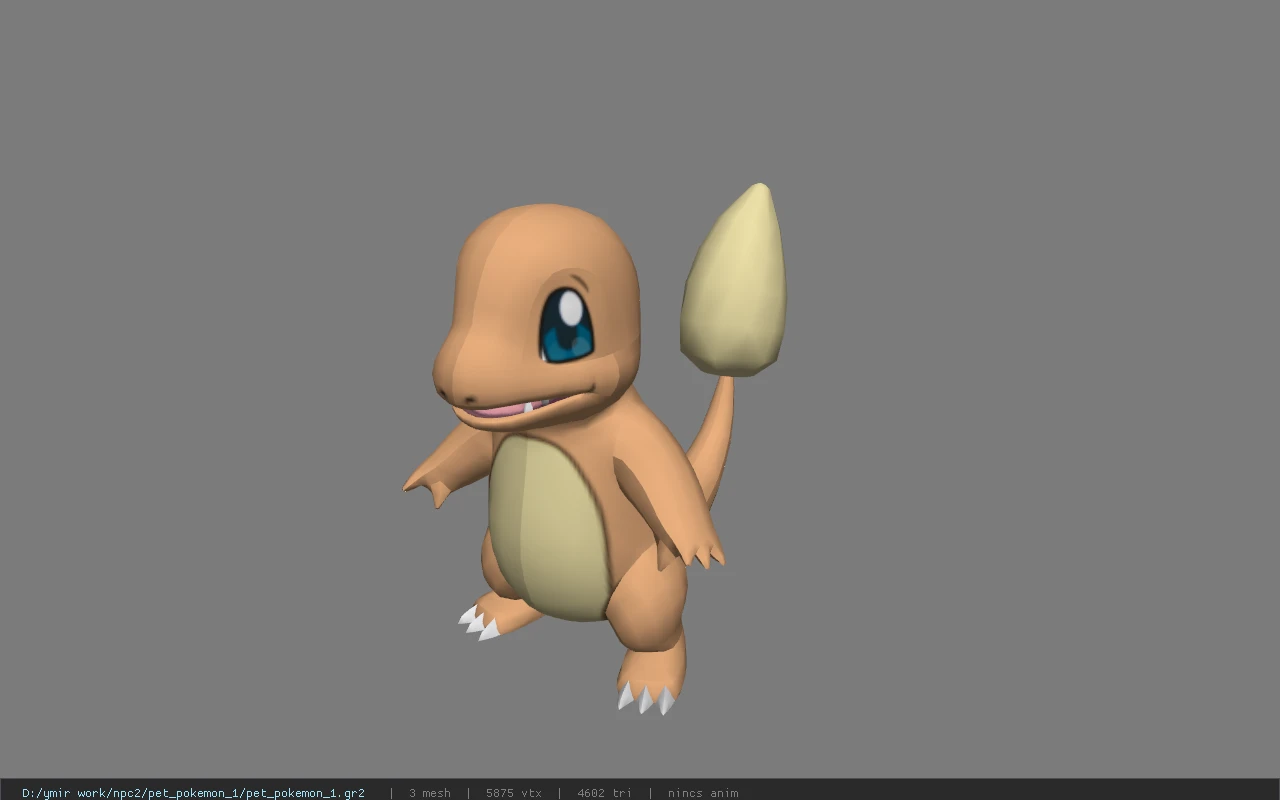Click the 'nincs anim' status entry
1280x800 pixels.
[703, 793]
